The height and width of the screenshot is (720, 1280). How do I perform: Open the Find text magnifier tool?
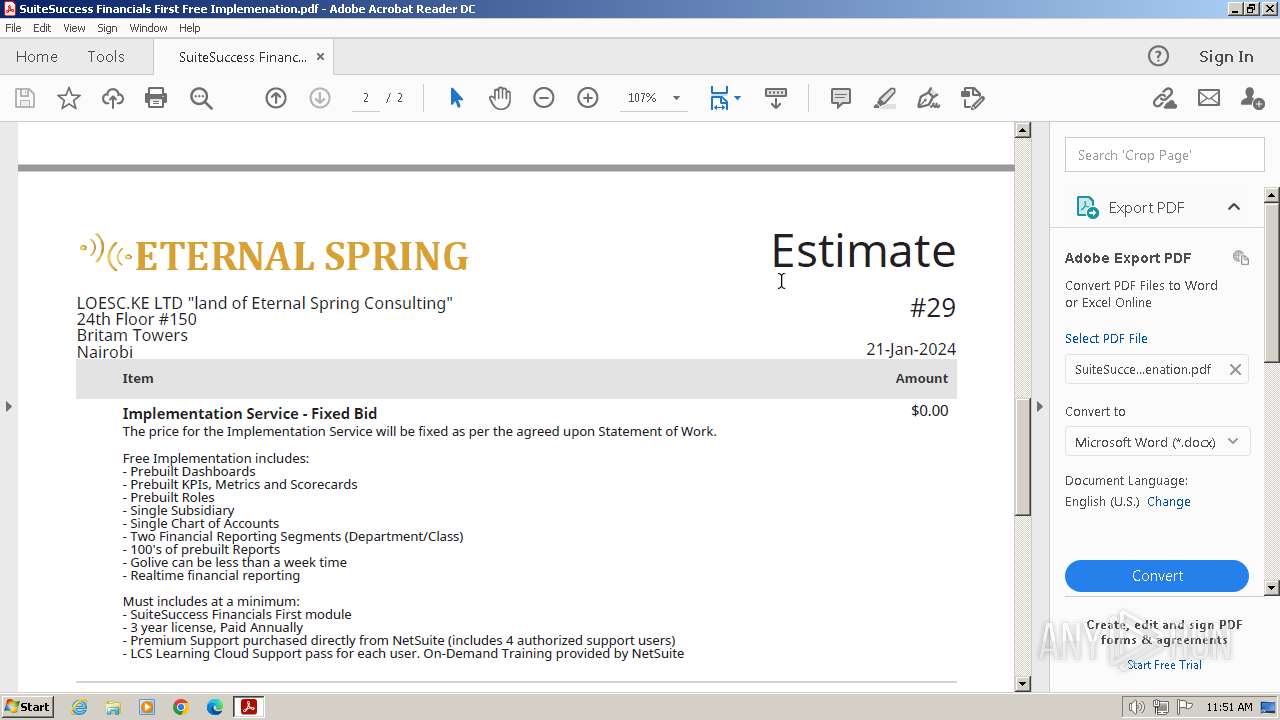tap(201, 98)
